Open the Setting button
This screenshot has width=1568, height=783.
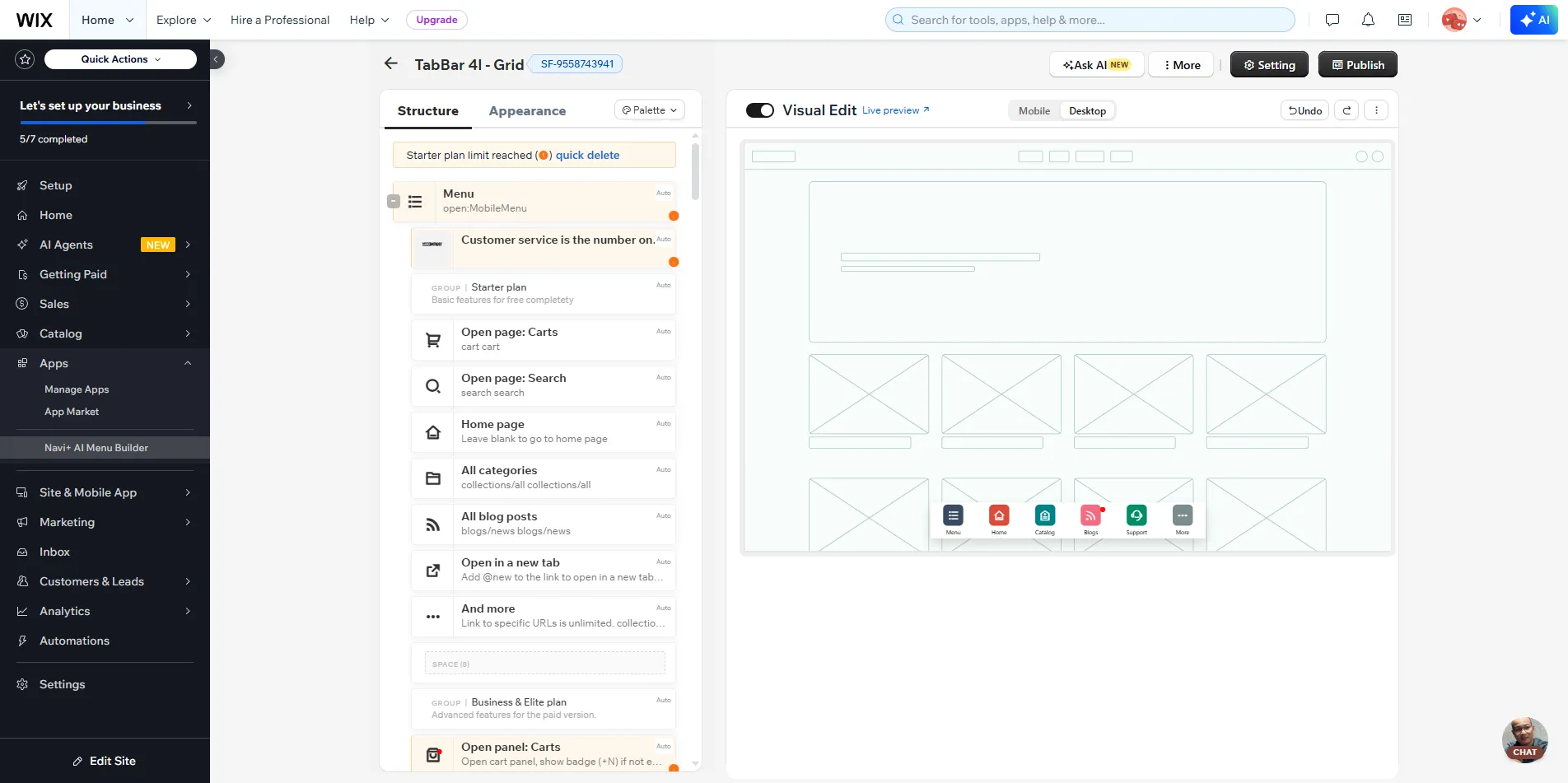tap(1269, 65)
